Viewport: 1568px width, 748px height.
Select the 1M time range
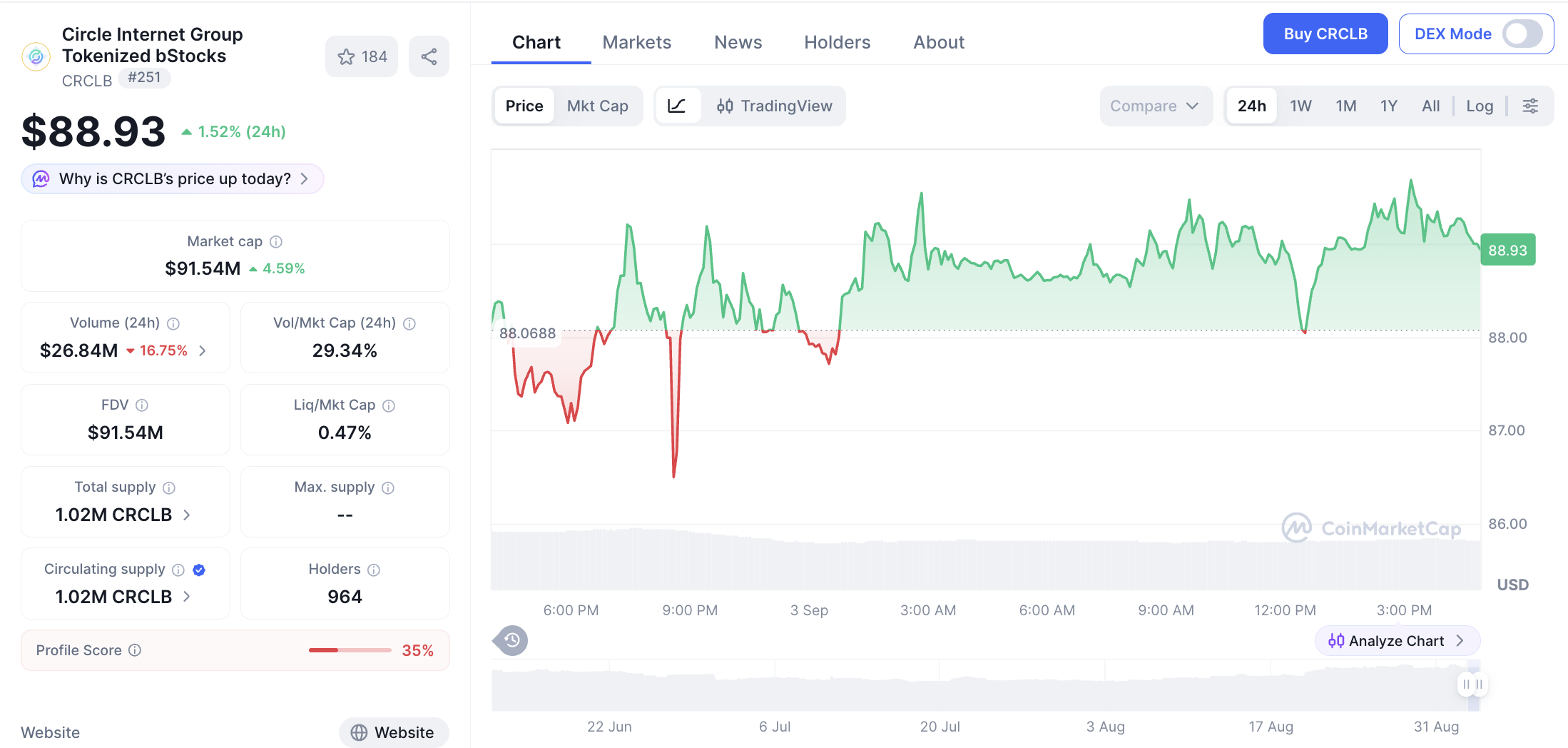(x=1346, y=106)
